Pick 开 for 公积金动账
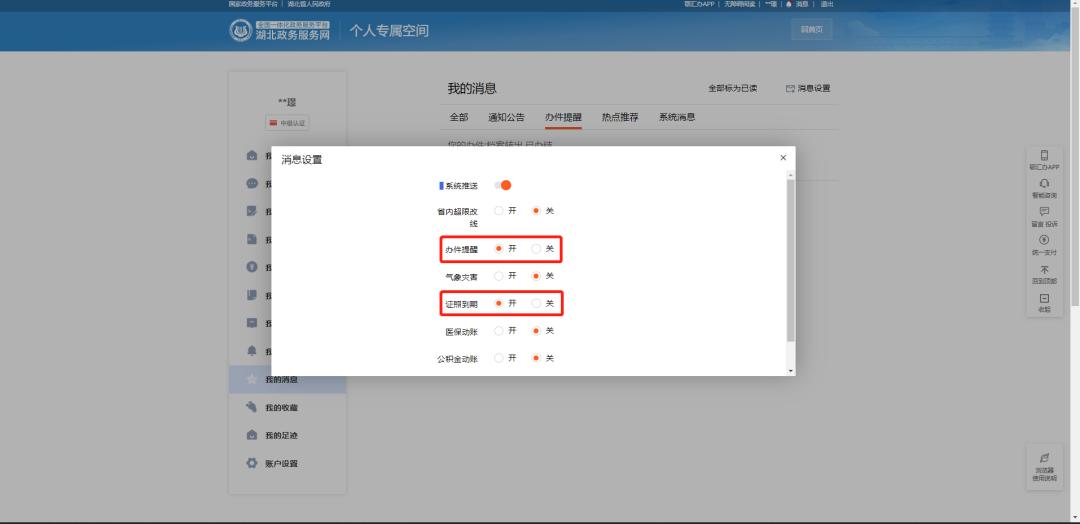1080x524 pixels. click(499, 358)
